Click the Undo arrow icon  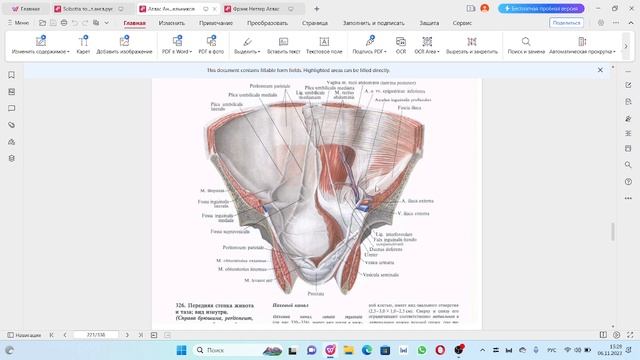75,23
